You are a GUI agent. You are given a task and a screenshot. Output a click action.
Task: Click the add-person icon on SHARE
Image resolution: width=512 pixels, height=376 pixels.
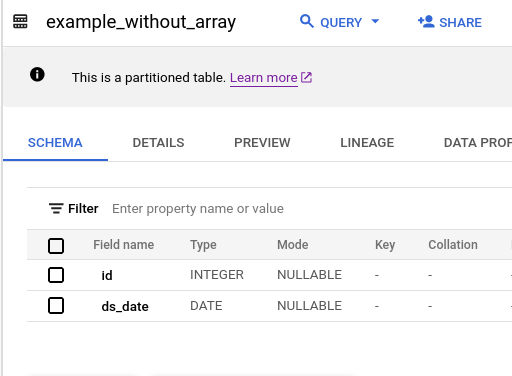pyautogui.click(x=426, y=22)
